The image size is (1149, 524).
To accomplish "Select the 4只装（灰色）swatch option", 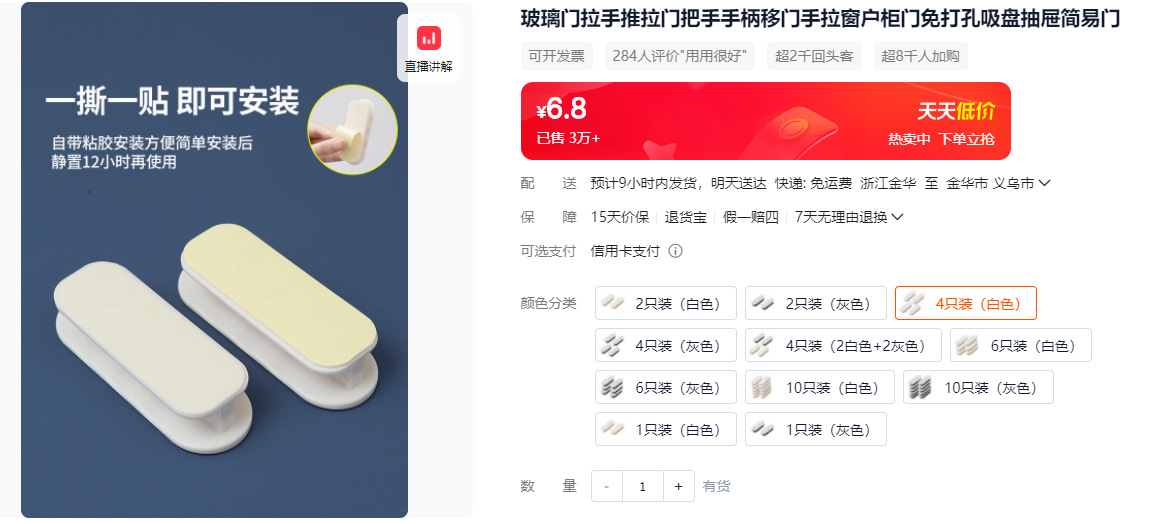I will point(665,345).
